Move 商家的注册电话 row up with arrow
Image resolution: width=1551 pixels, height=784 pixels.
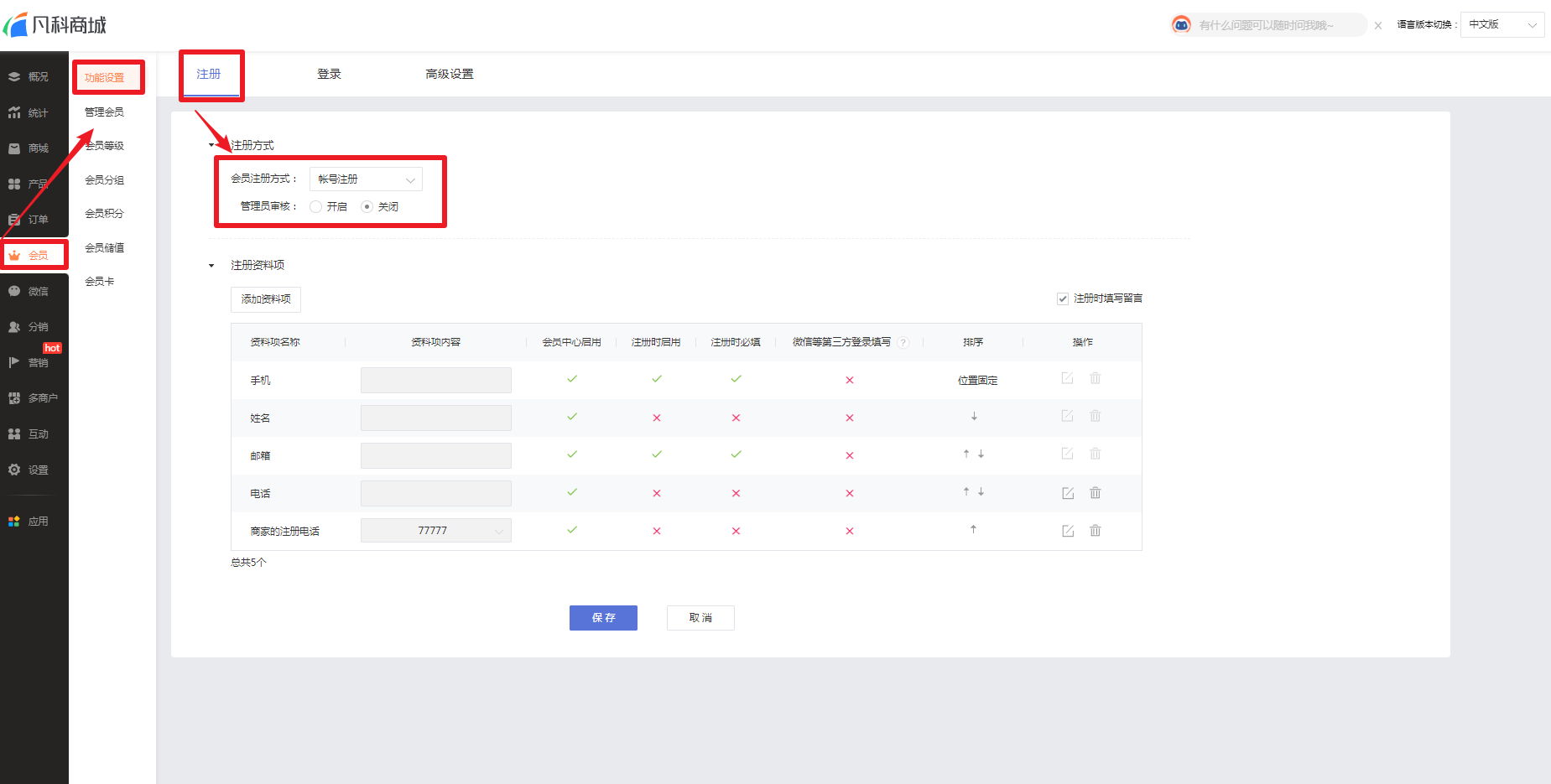(x=973, y=530)
